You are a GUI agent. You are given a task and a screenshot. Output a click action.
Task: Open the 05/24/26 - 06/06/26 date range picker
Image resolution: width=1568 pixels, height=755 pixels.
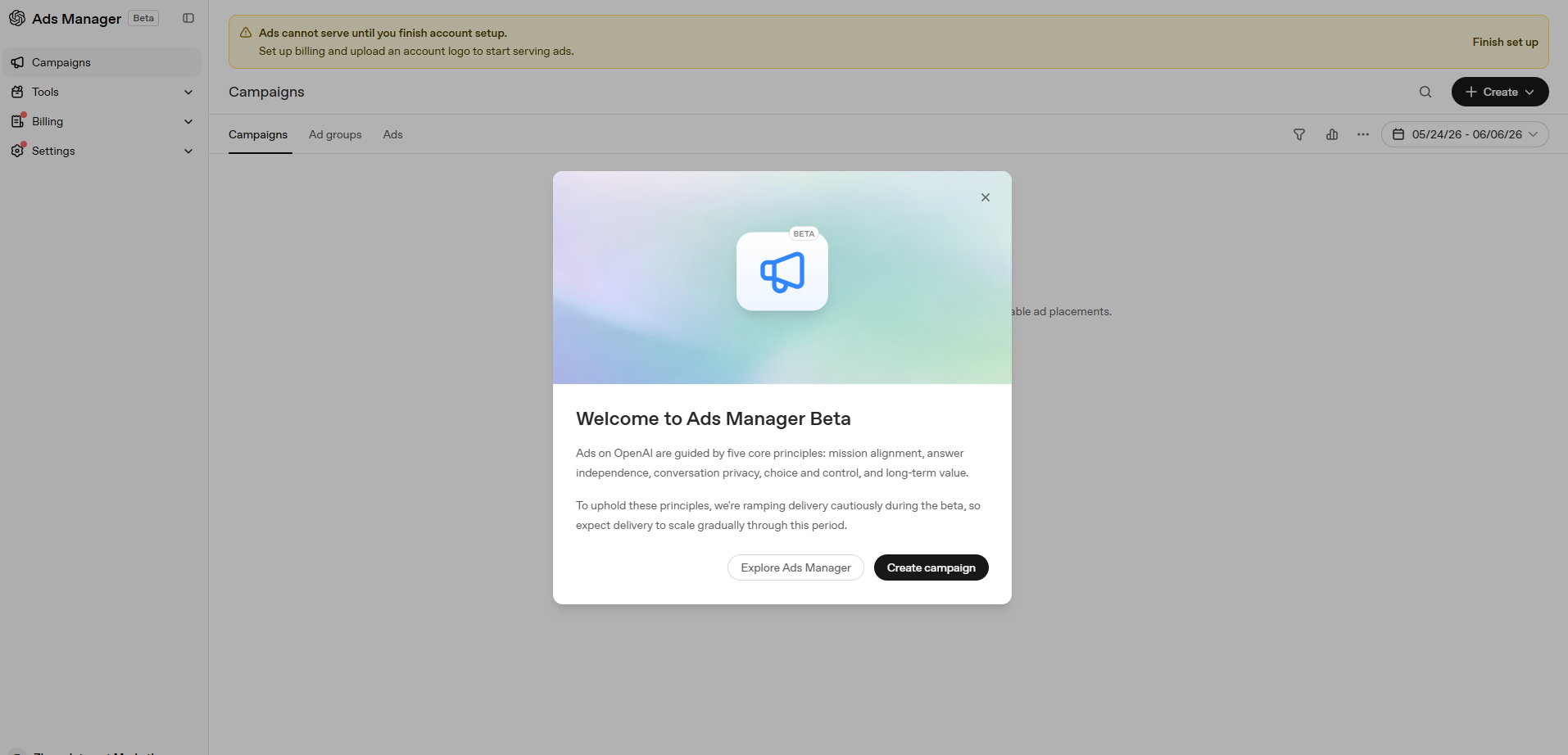[1465, 134]
